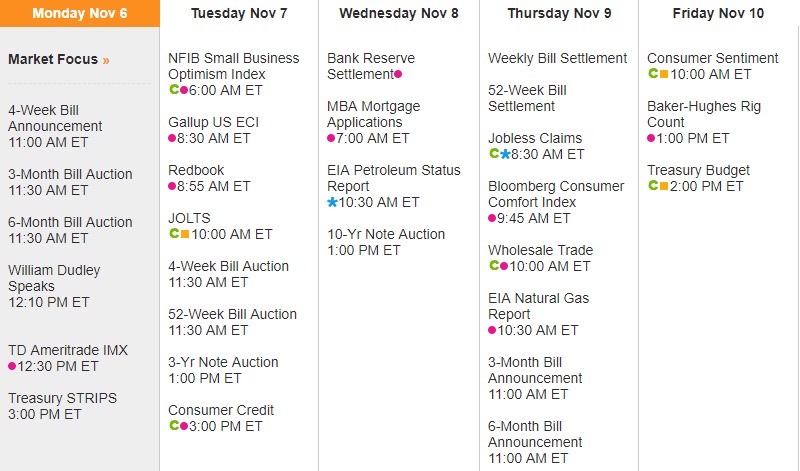800x471 pixels.
Task: Click green C icon beside Wholesale Trade
Action: [493, 266]
